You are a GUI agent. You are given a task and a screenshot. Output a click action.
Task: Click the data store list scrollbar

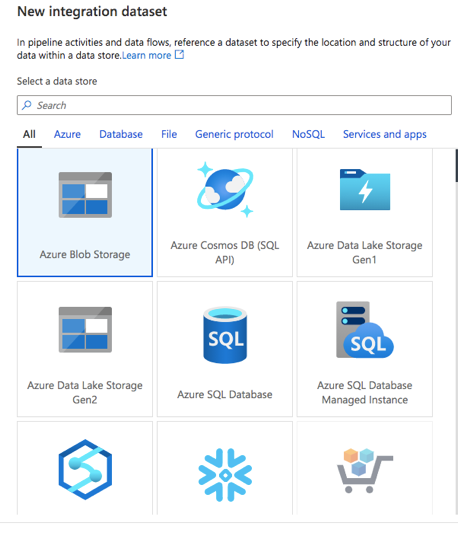[456, 166]
